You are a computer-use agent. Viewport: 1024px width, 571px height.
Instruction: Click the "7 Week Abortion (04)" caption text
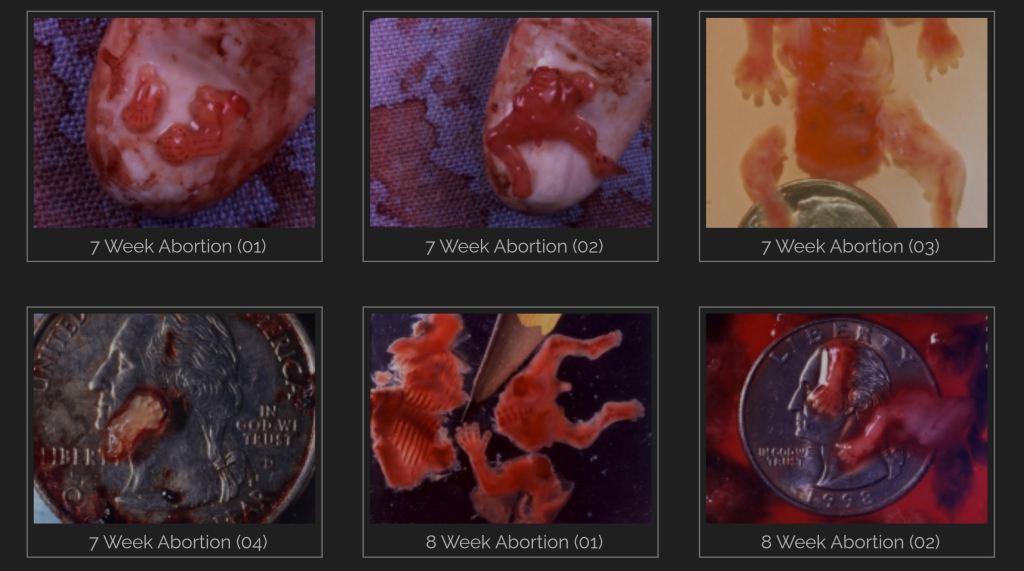(178, 542)
